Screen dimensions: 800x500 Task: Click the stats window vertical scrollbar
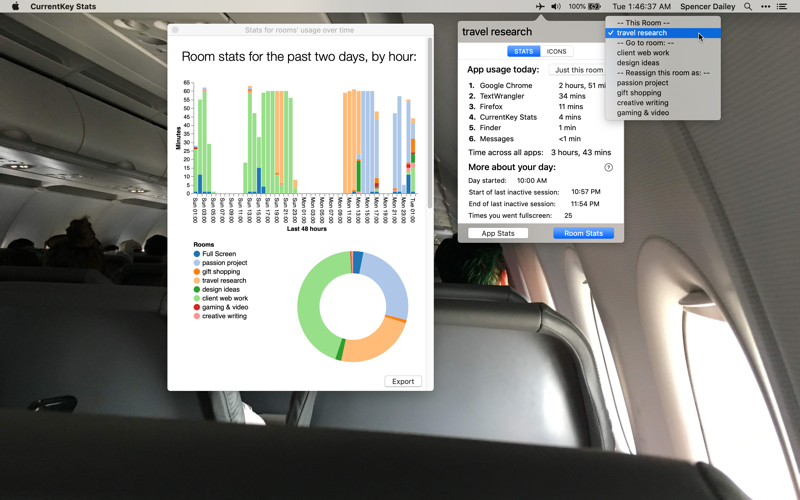pyautogui.click(x=430, y=122)
